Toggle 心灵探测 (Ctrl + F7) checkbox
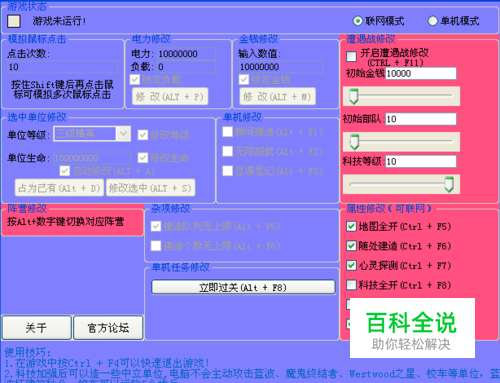The width and height of the screenshot is (500, 383). pyautogui.click(x=351, y=266)
